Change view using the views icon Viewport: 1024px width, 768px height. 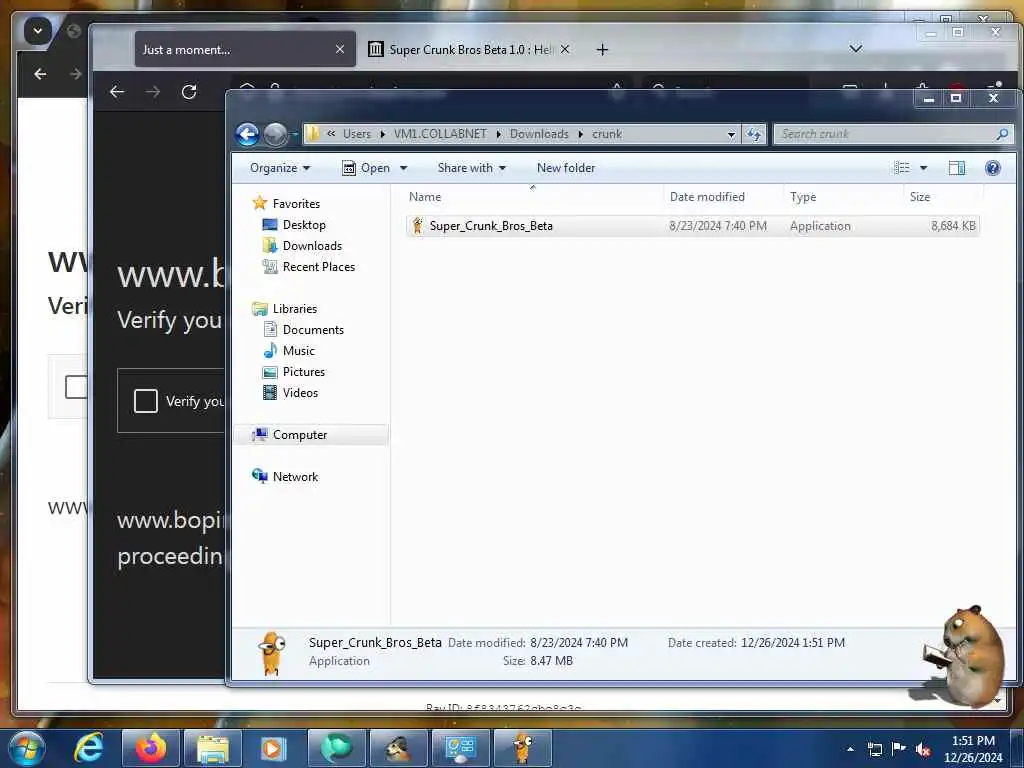(x=901, y=168)
